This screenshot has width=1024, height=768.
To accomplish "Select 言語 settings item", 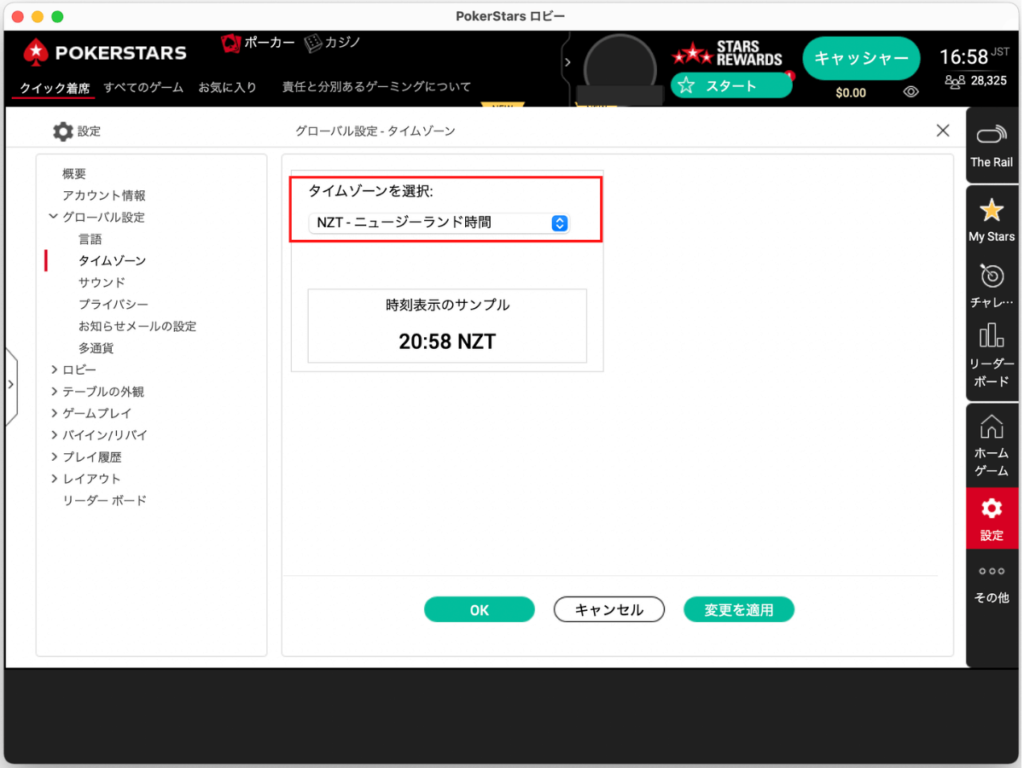I will [90, 239].
